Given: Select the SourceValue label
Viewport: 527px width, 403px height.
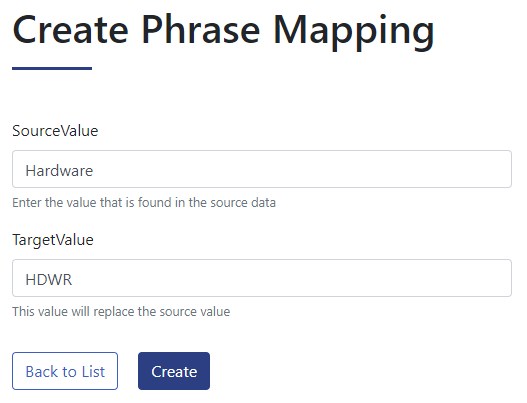Looking at the screenshot, I should click(55, 130).
